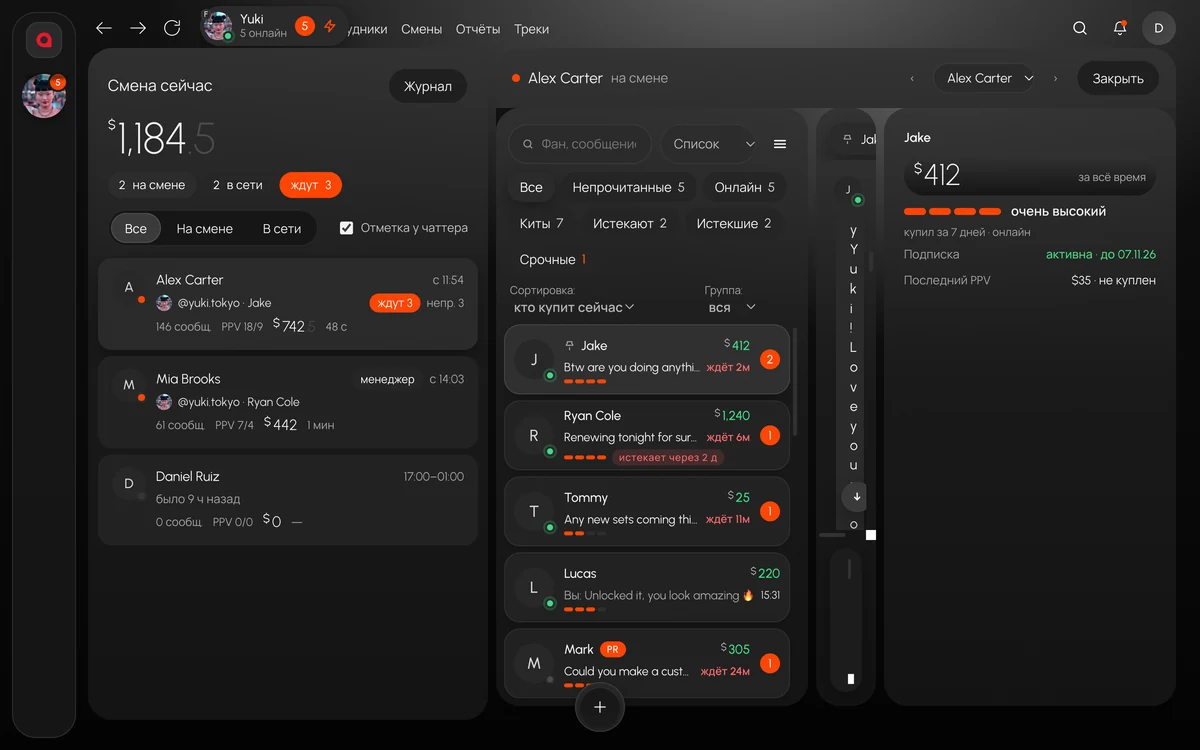
Task: Open the Смены menu
Action: pyautogui.click(x=422, y=29)
